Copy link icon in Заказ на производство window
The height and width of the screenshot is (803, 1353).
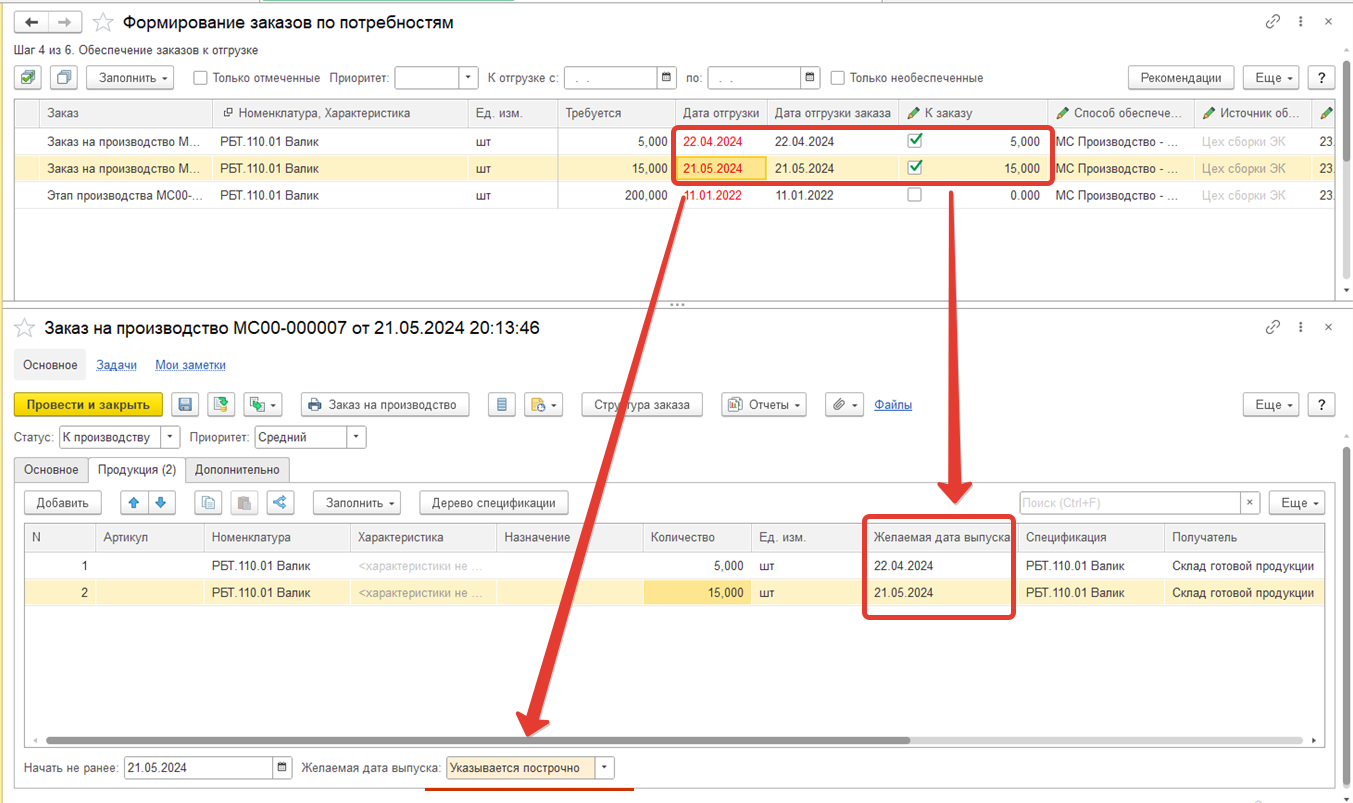click(1273, 326)
